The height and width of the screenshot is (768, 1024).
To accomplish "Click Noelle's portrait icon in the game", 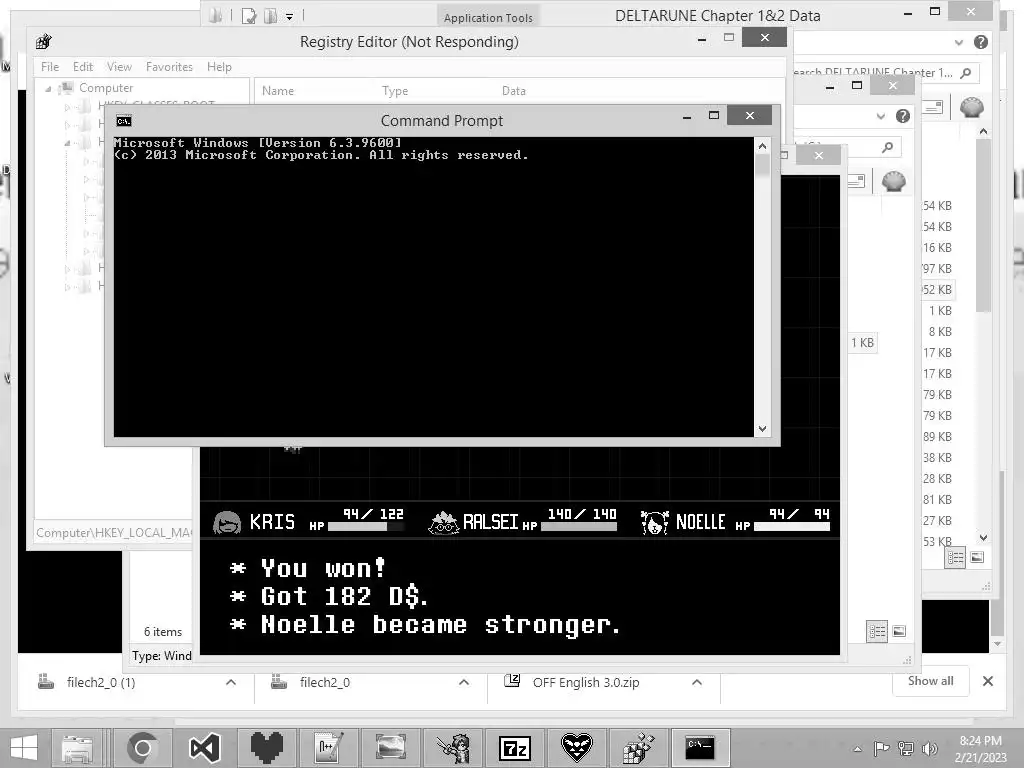I will [654, 522].
